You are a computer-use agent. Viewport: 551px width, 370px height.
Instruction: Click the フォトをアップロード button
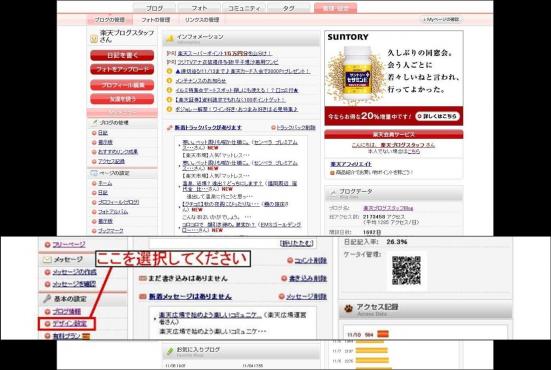pyautogui.click(x=122, y=70)
